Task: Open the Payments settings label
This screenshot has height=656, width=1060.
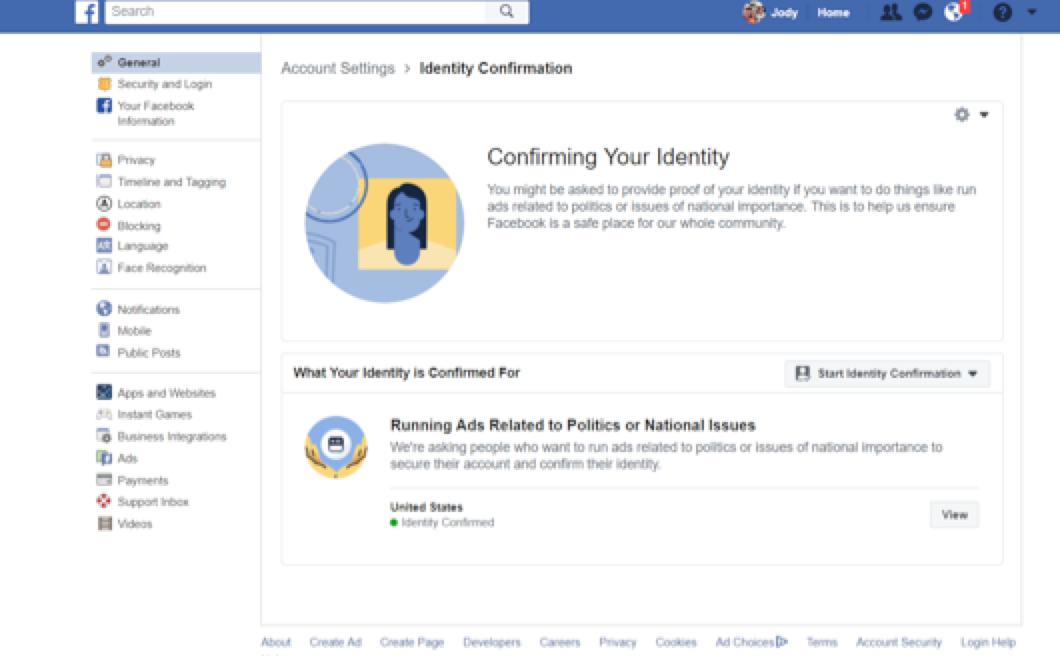Action: (143, 480)
